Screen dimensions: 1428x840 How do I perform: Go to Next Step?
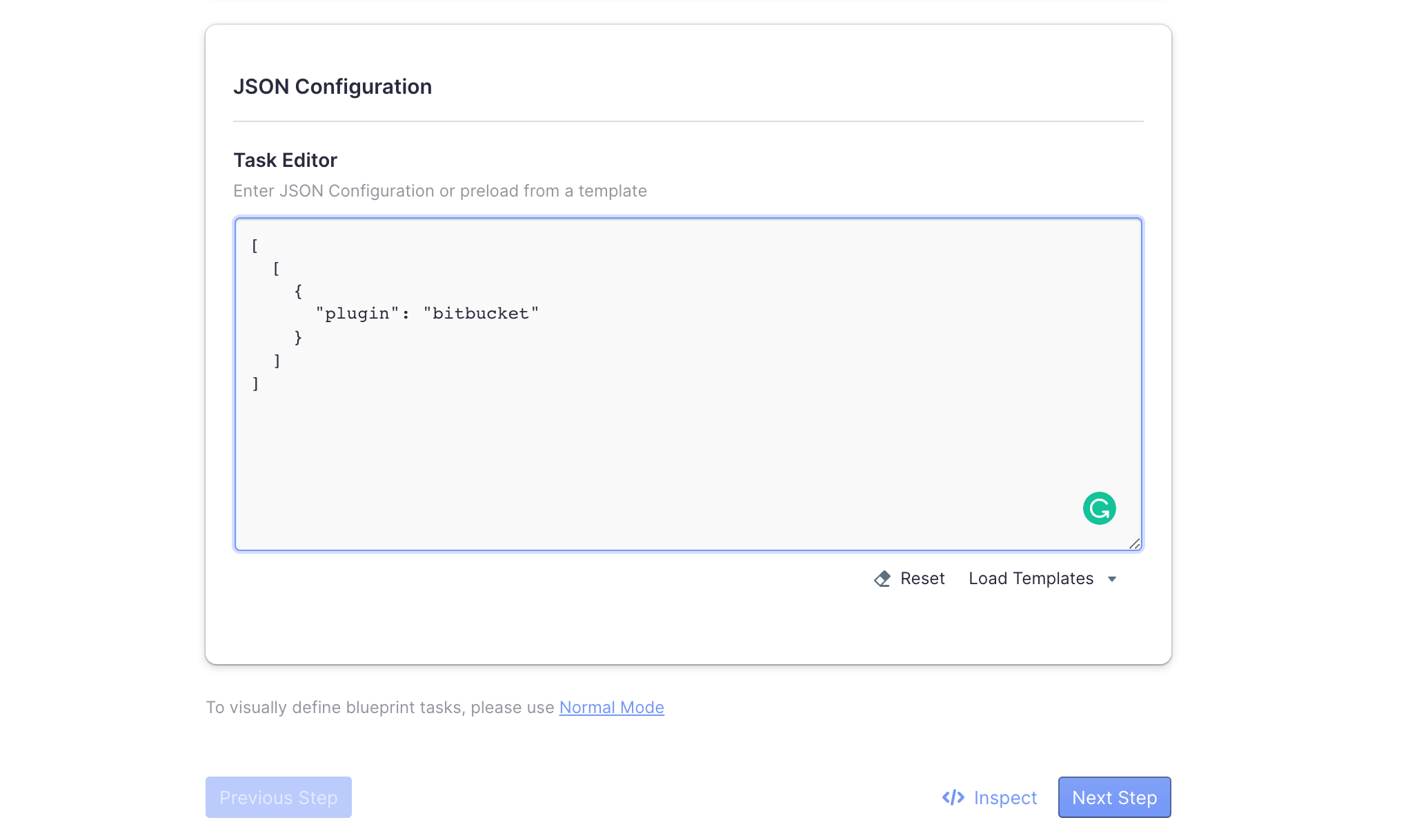point(1114,797)
